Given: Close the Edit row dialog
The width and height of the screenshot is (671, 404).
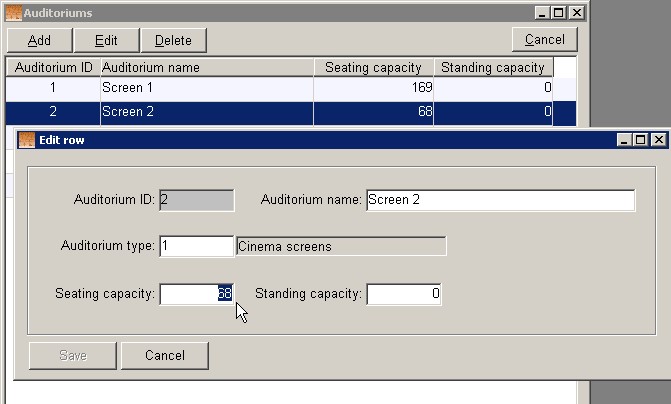Looking at the screenshot, I should (657, 140).
